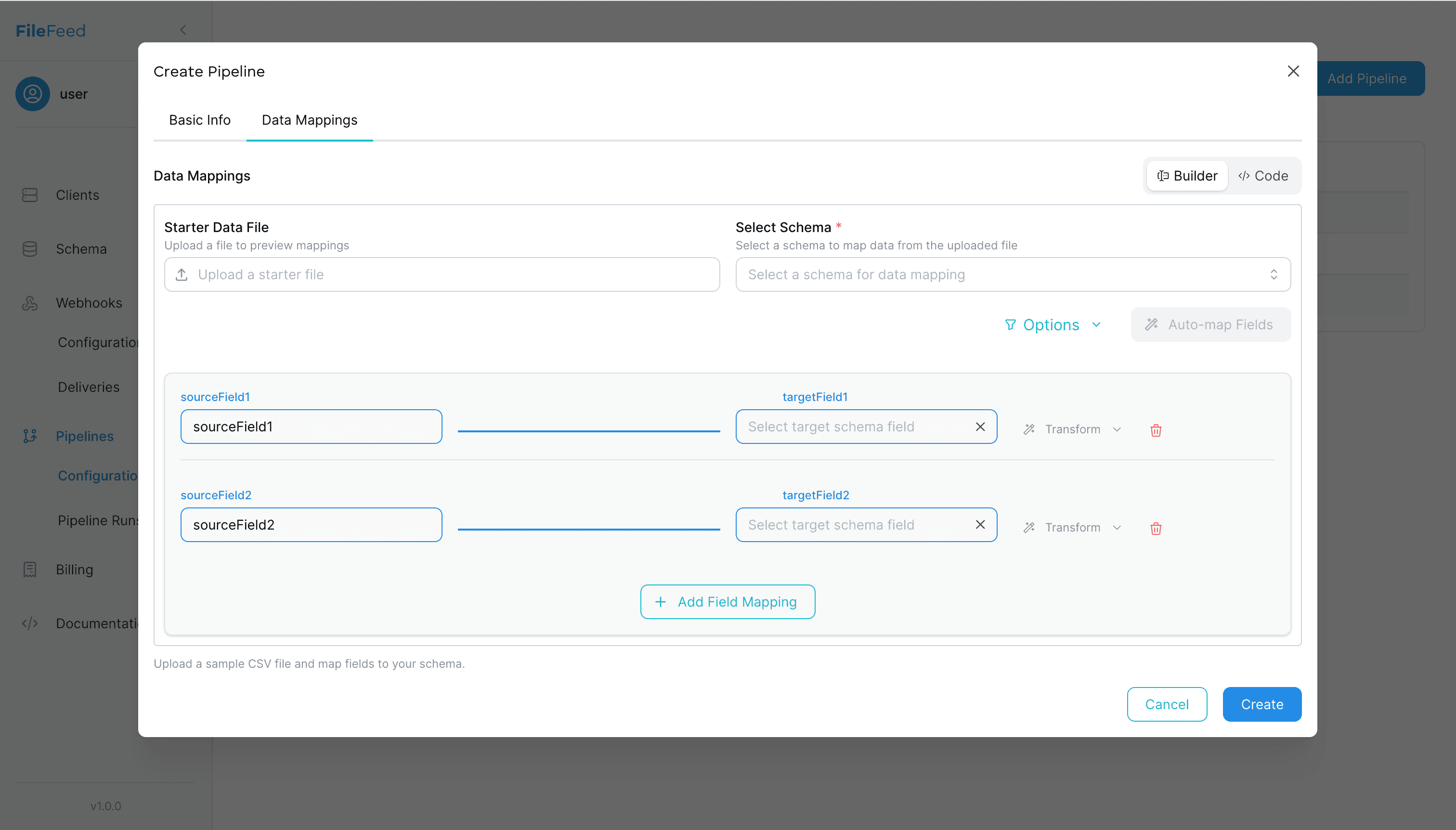This screenshot has width=1456, height=830.
Task: Select the Documentation code icon
Action: tap(29, 623)
